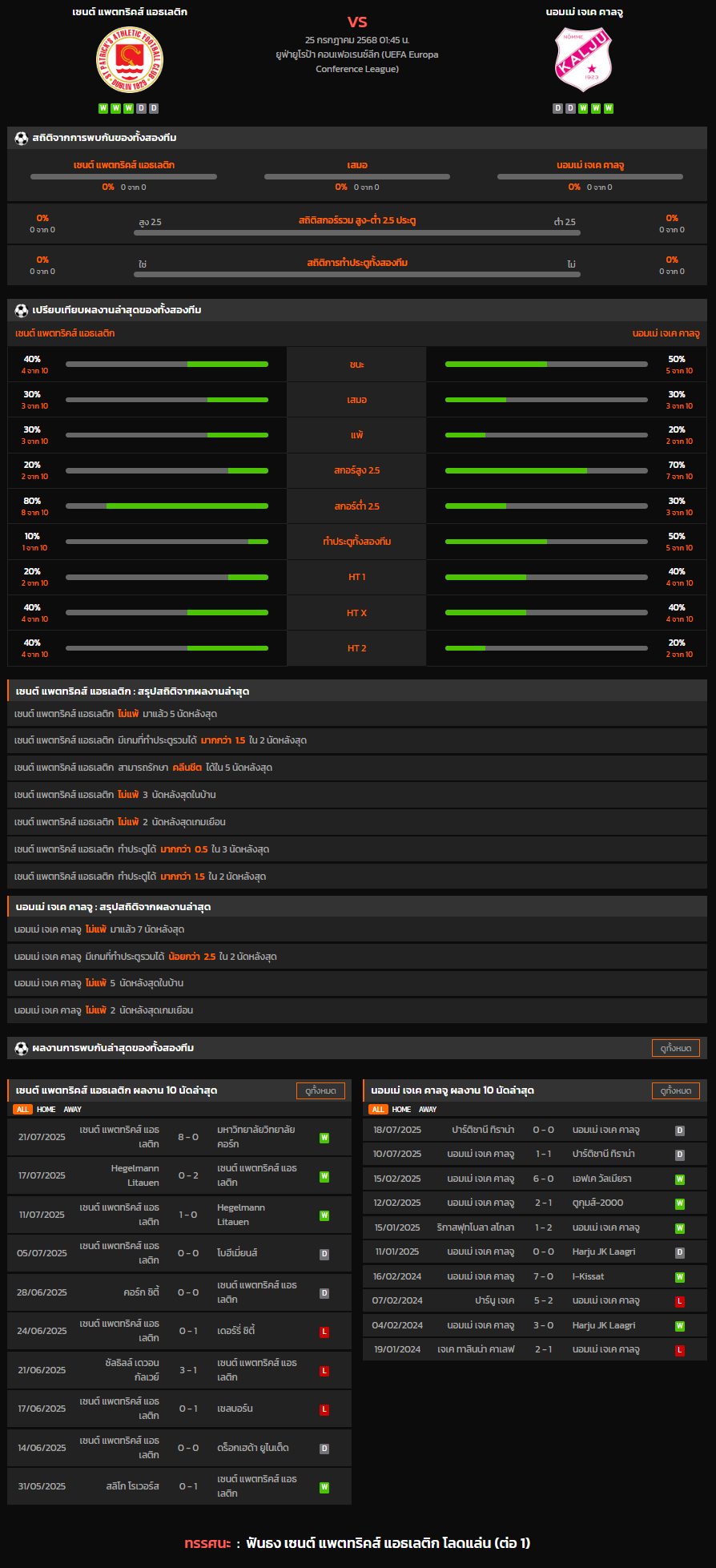Click the L badge in 07/02/2024 row
The width and height of the screenshot is (716, 1568).
tap(680, 1301)
